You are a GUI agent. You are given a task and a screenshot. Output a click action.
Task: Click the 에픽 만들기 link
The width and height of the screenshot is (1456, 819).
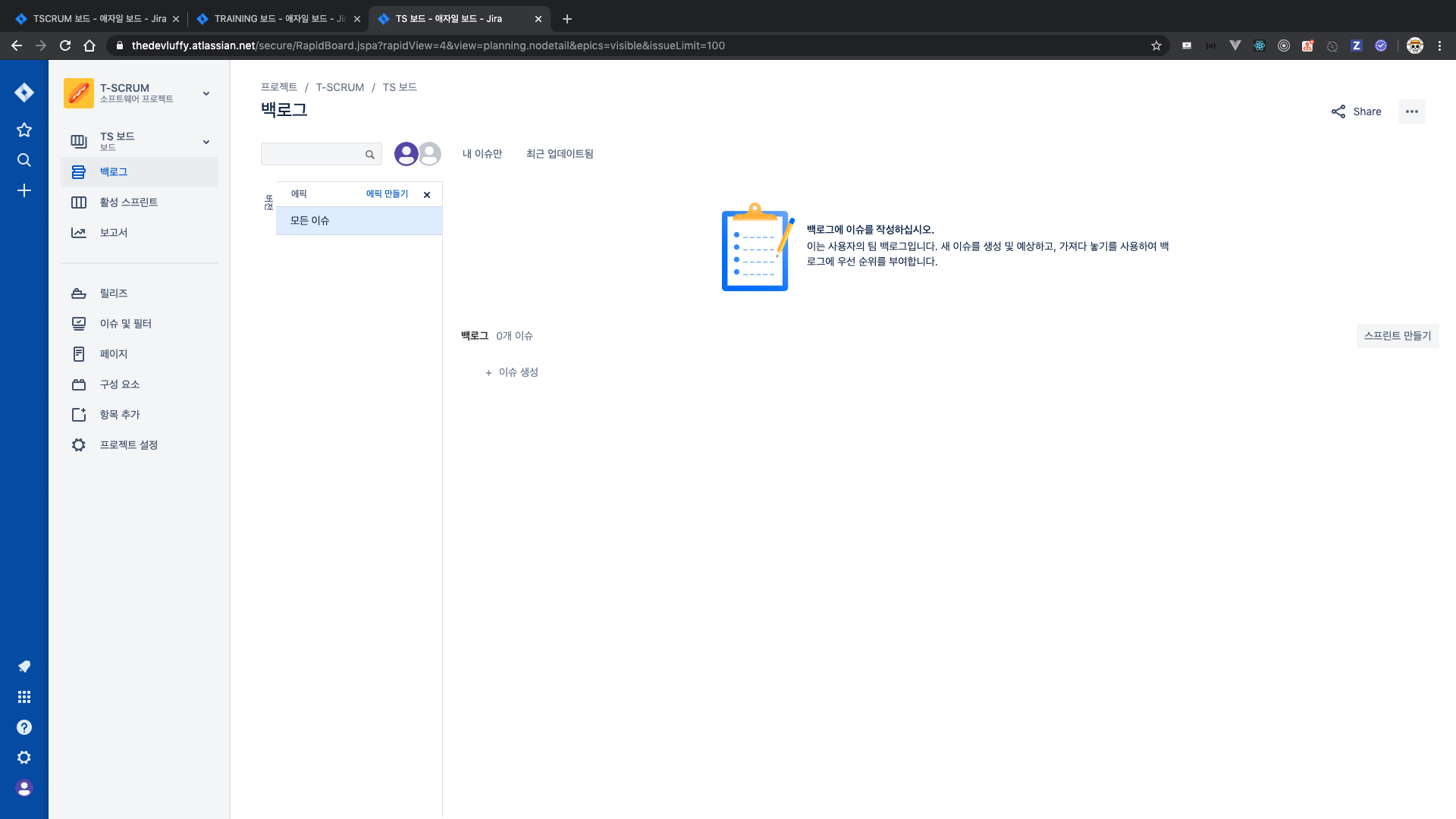(387, 194)
